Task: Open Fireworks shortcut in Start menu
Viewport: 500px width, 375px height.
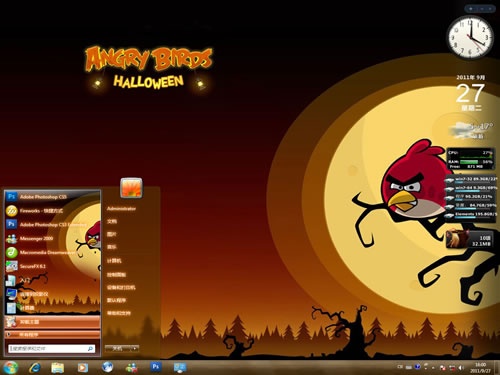Action: point(52,211)
